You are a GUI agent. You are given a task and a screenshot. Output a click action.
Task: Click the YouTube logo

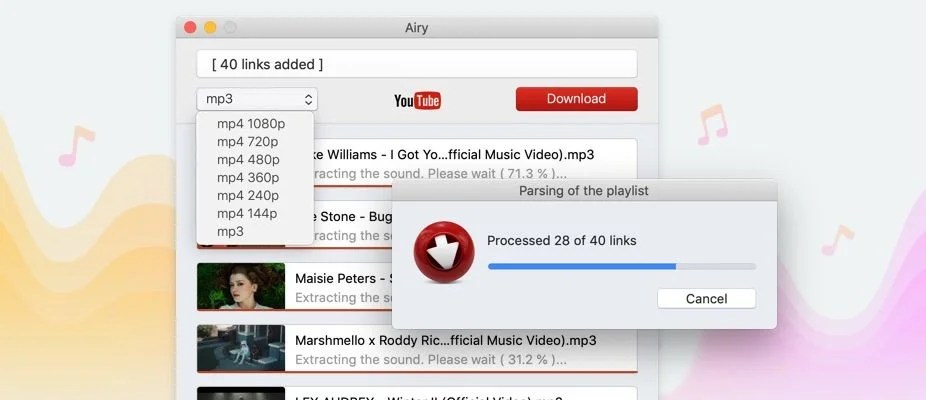[x=418, y=100]
